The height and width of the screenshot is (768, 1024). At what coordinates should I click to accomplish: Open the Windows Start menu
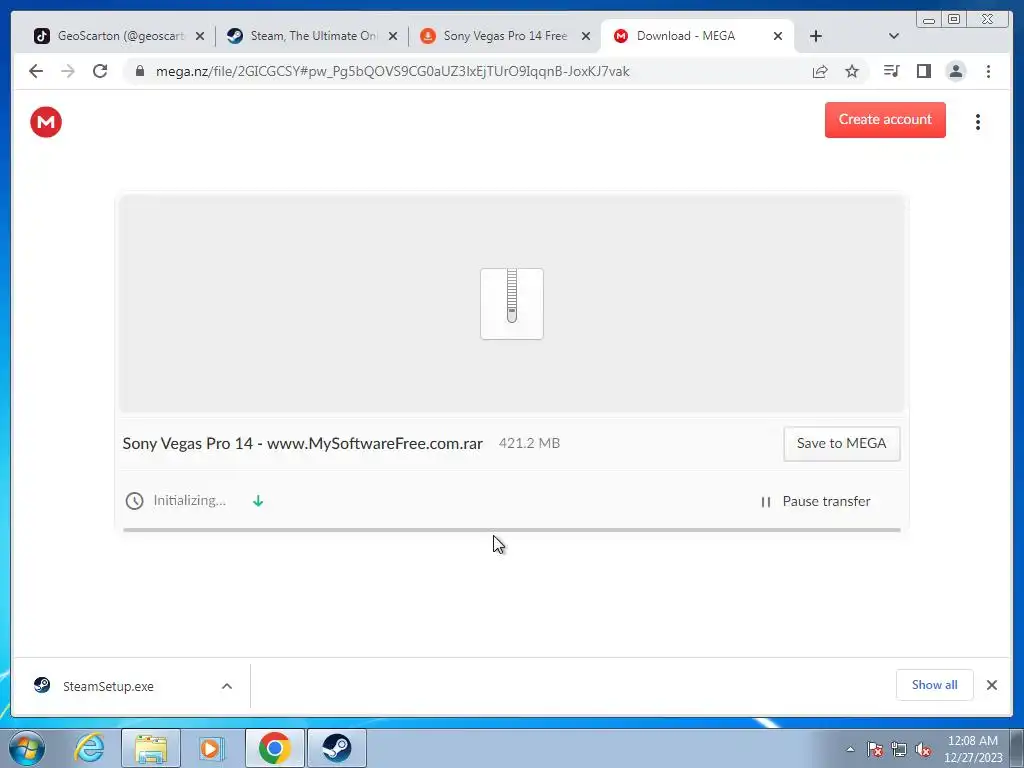coord(27,748)
